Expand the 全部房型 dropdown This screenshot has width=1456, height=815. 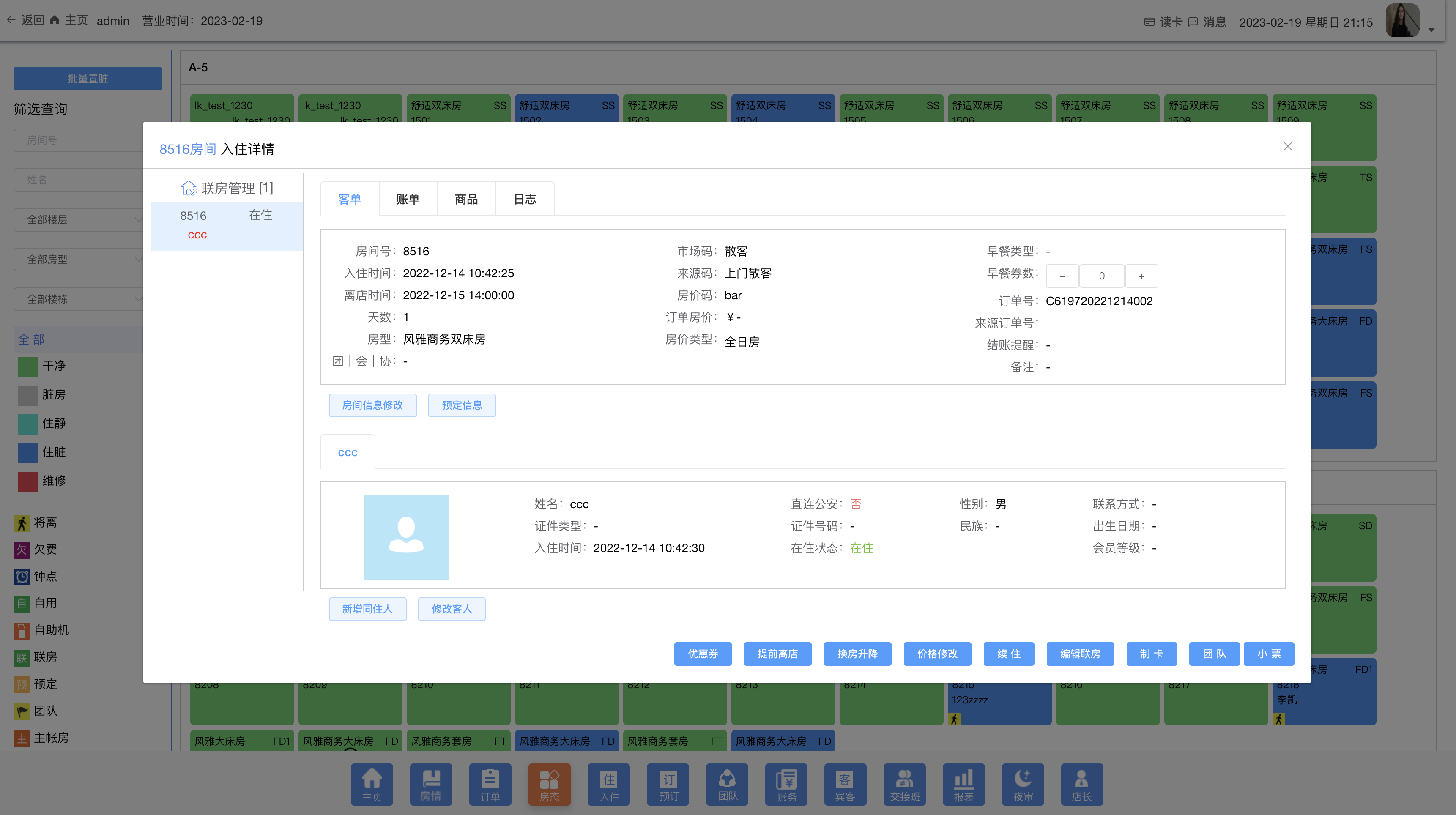coord(79,260)
